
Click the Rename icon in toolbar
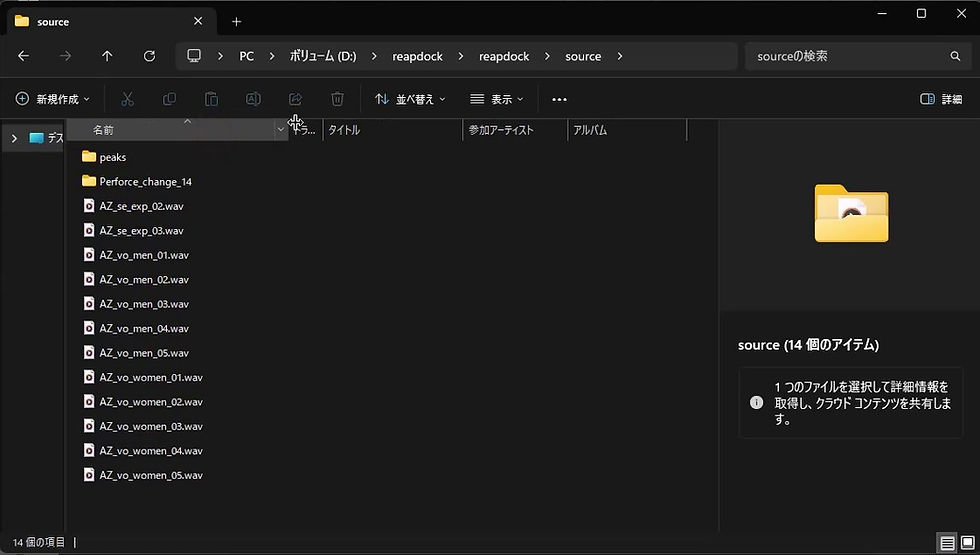(253, 99)
